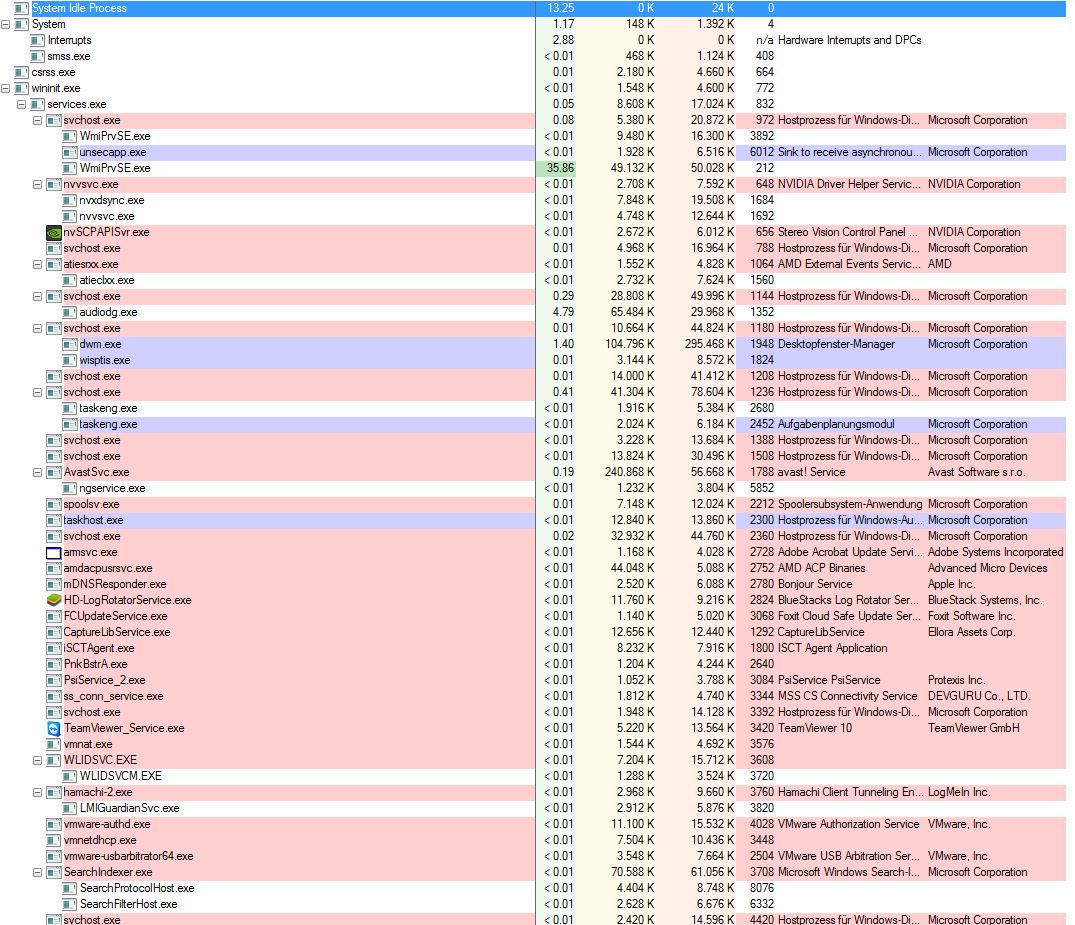The width and height of the screenshot is (1075, 925).
Task: Click 'Hardware Interrupts and DPCs' description
Action: [849, 40]
